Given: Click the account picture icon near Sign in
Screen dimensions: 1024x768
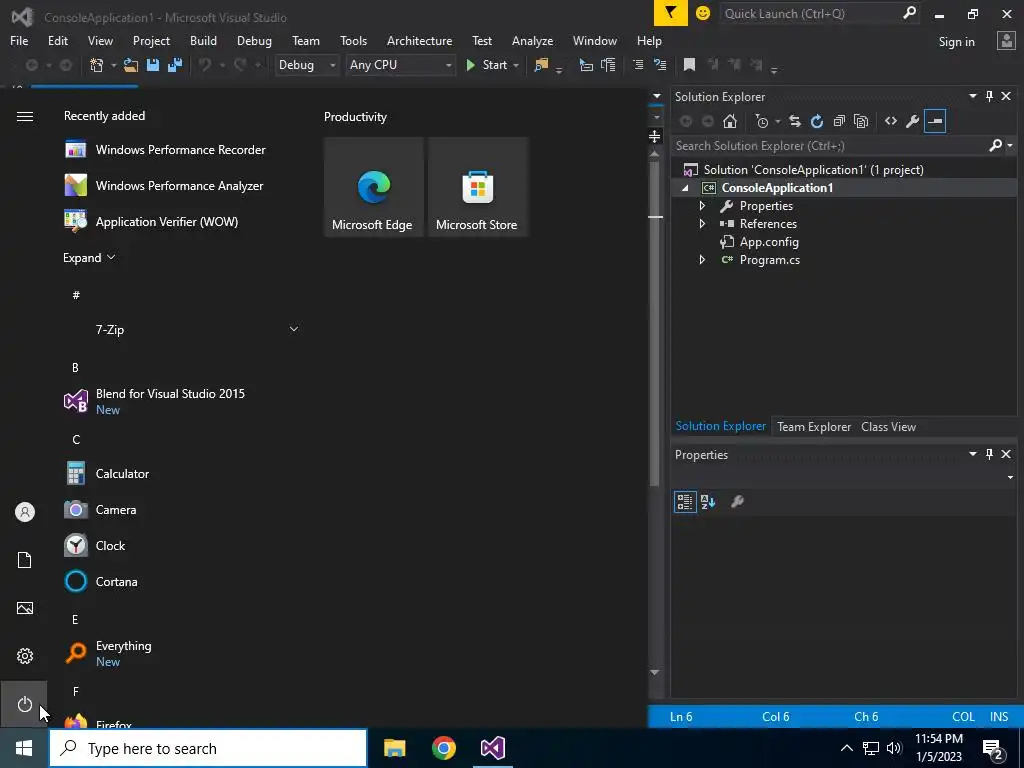Looking at the screenshot, I should coord(1006,41).
